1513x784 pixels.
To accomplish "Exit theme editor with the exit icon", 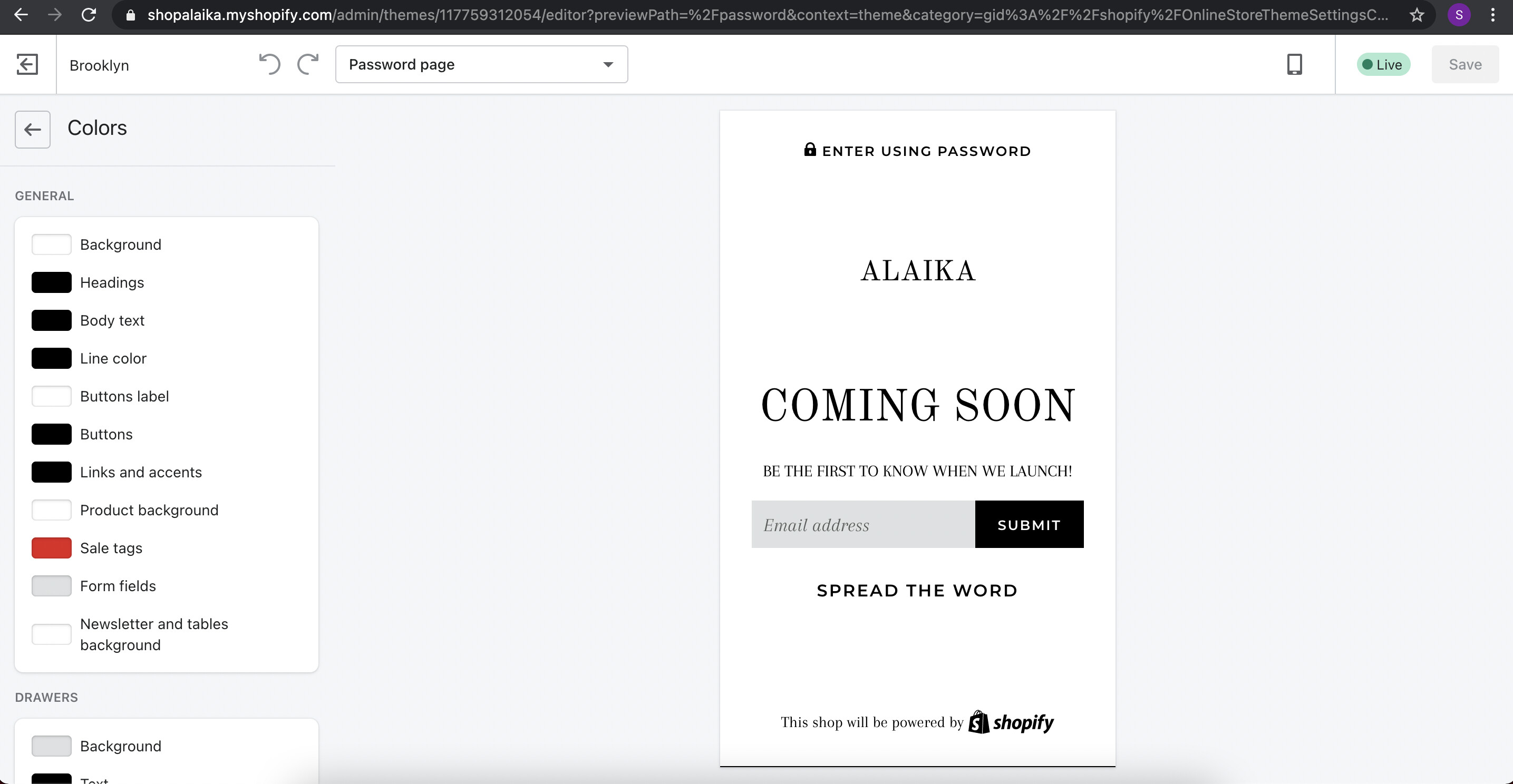I will tap(27, 64).
